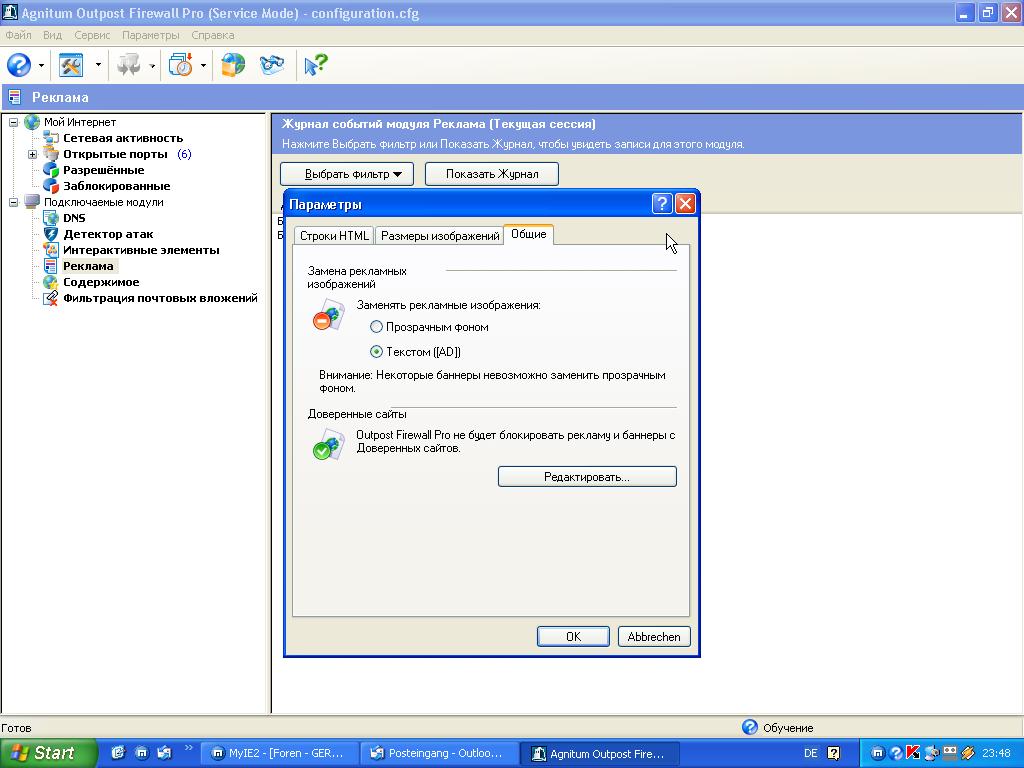Switch to Posteingang Outlook taskbar window
Image resolution: width=1024 pixels, height=768 pixels.
(440, 754)
